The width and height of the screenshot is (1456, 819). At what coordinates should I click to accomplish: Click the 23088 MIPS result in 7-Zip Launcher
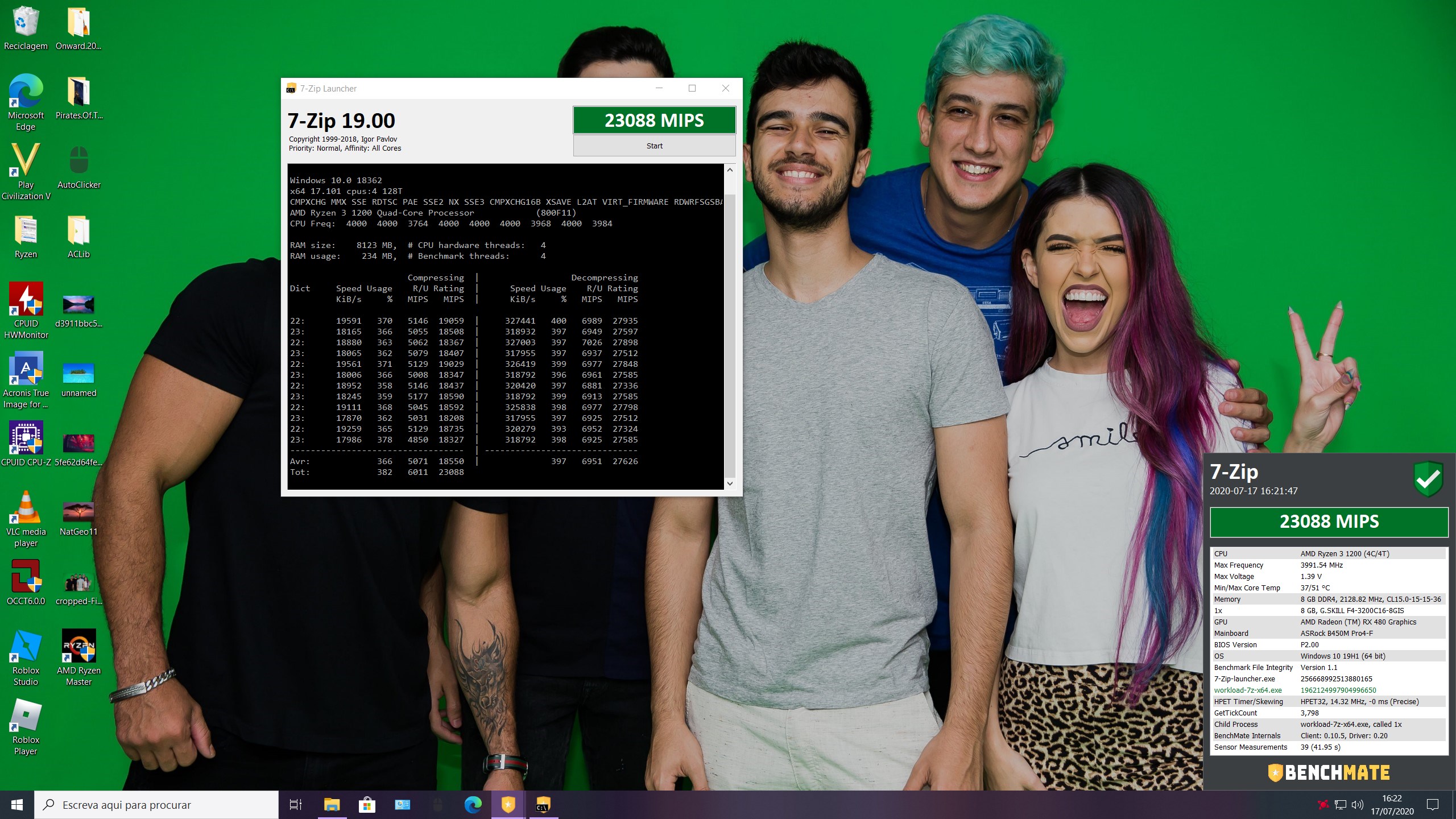pyautogui.click(x=654, y=120)
